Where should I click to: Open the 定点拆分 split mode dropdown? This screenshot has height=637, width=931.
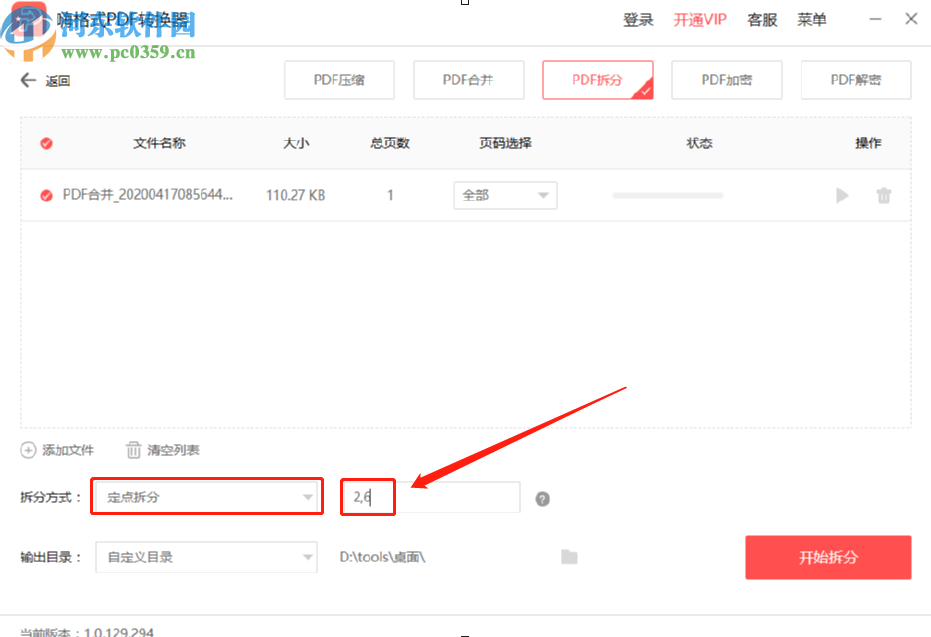tap(207, 496)
